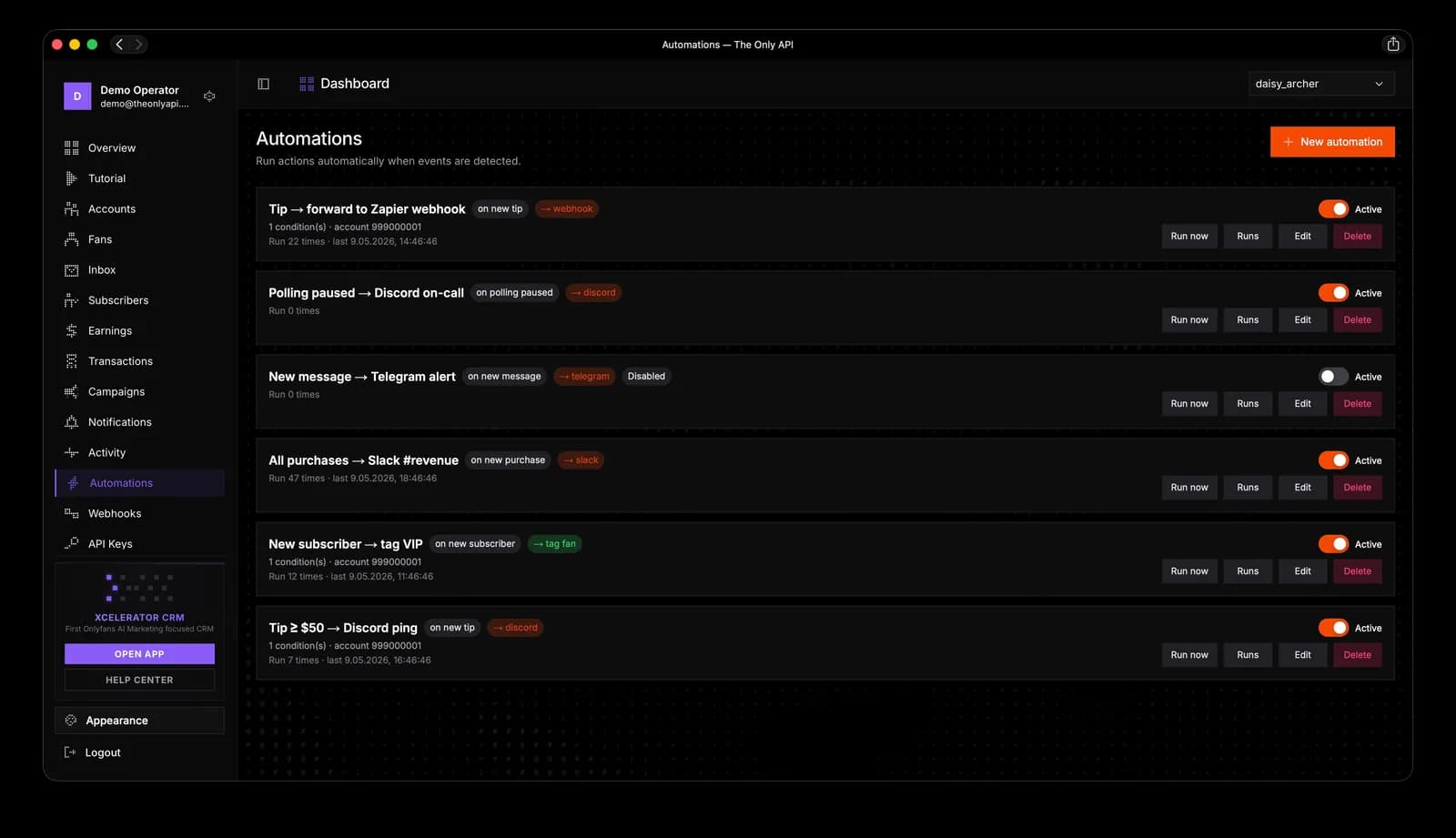
Task: Click the D avatar of Demo Operator
Action: [77, 96]
